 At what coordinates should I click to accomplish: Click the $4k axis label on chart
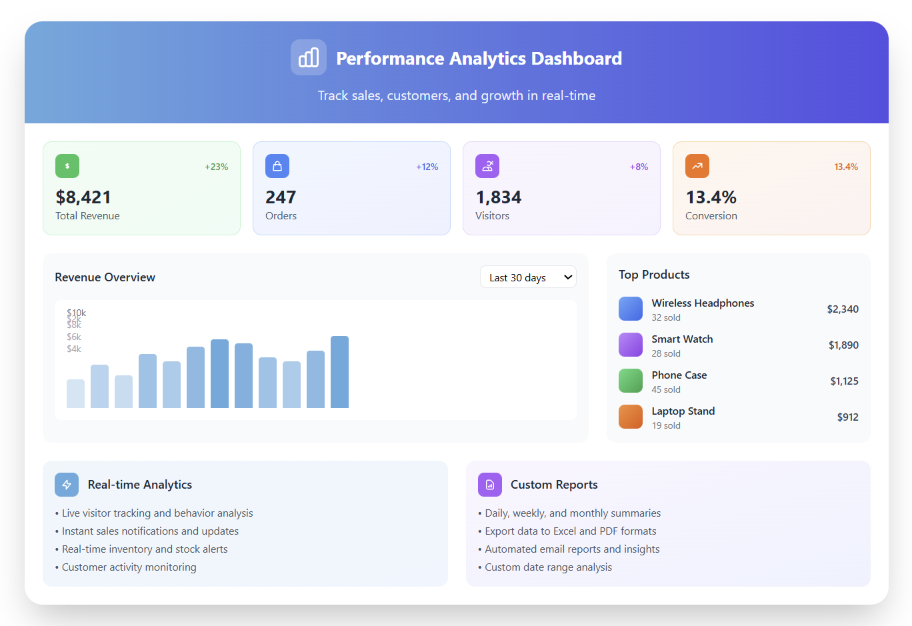click(74, 349)
